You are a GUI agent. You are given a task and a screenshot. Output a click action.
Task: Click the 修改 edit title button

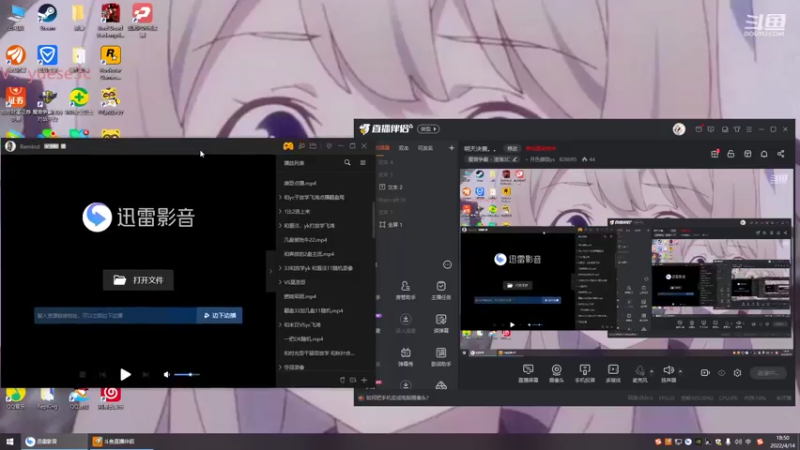tap(512, 148)
